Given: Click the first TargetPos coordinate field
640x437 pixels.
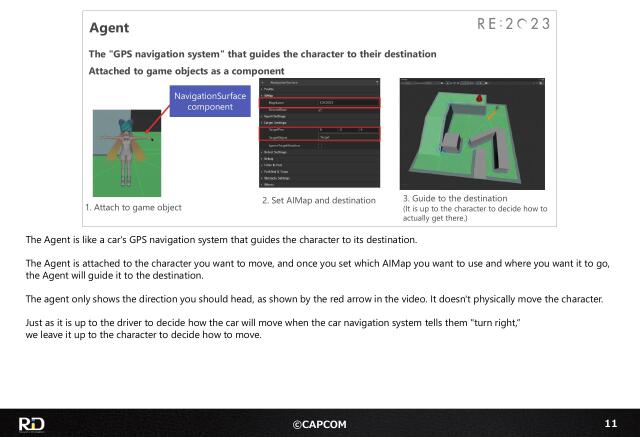Looking at the screenshot, I should [327, 130].
